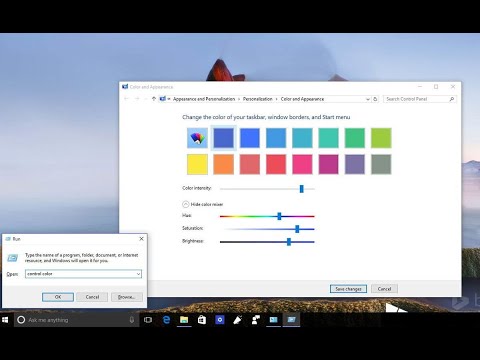Pick the bright blue color swatch
The image size is (480, 360).
click(x=250, y=138)
